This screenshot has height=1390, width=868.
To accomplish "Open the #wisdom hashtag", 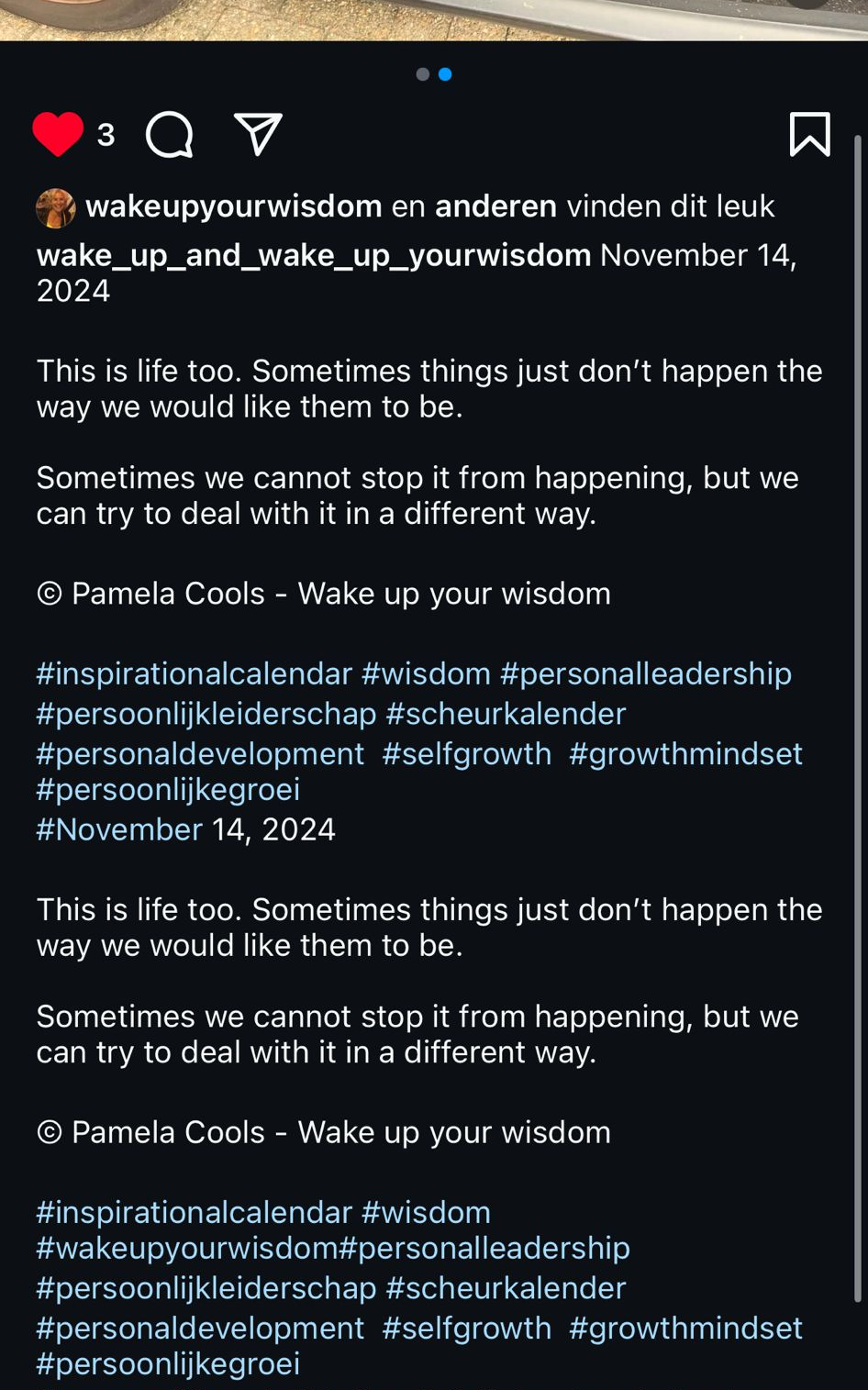I will (x=428, y=673).
